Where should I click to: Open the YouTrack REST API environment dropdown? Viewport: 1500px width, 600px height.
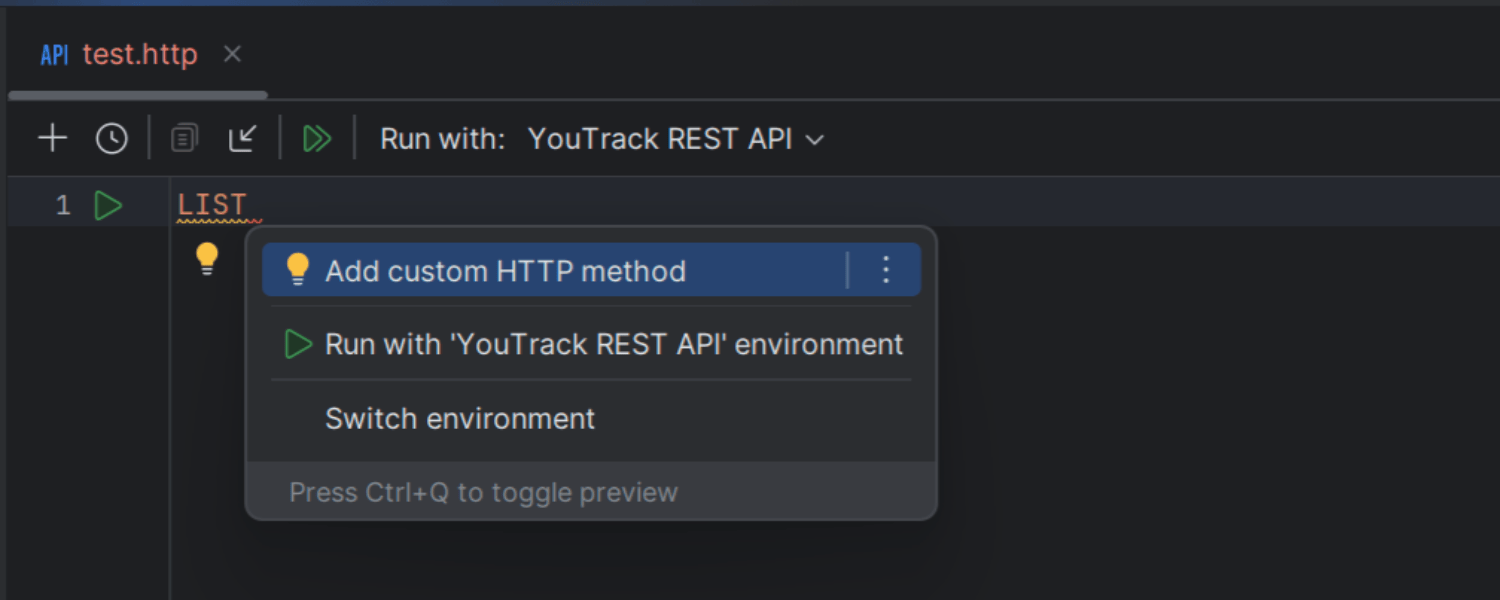(x=660, y=139)
